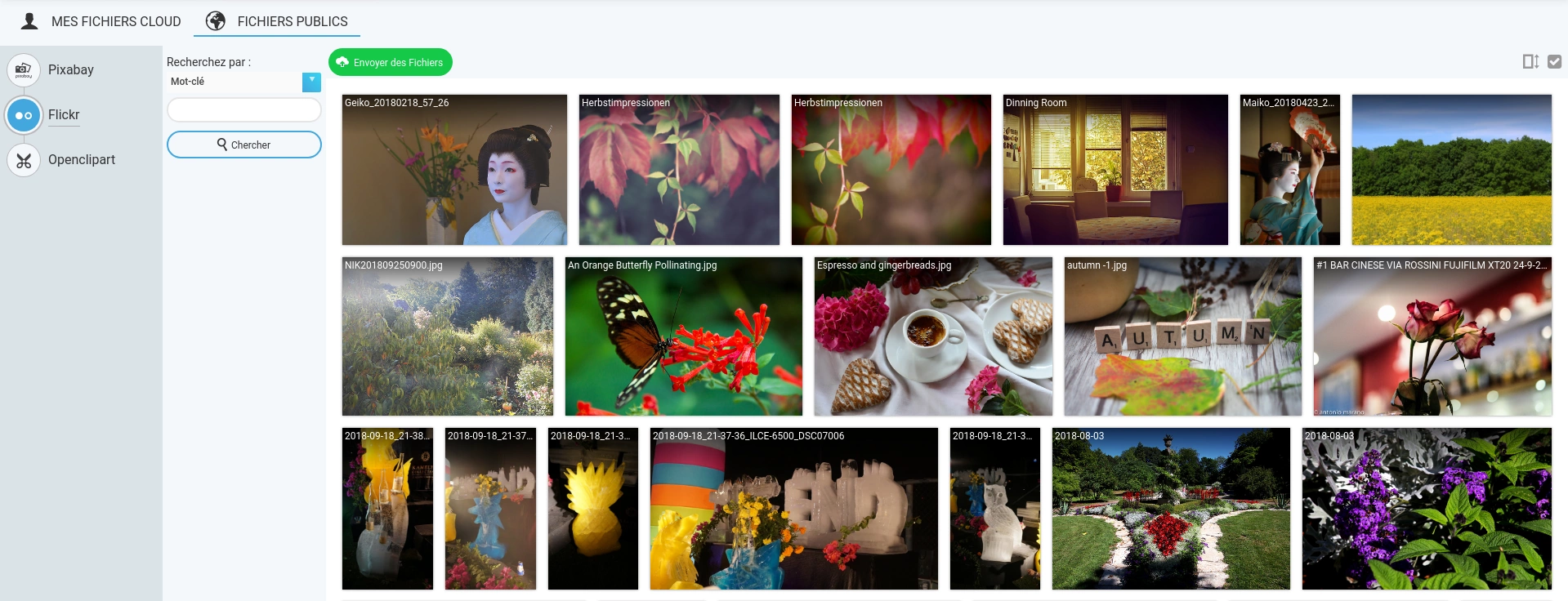Viewport: 1568px width, 601px height.
Task: Switch to MES FICHIERS CLOUD tab
Action: (101, 21)
